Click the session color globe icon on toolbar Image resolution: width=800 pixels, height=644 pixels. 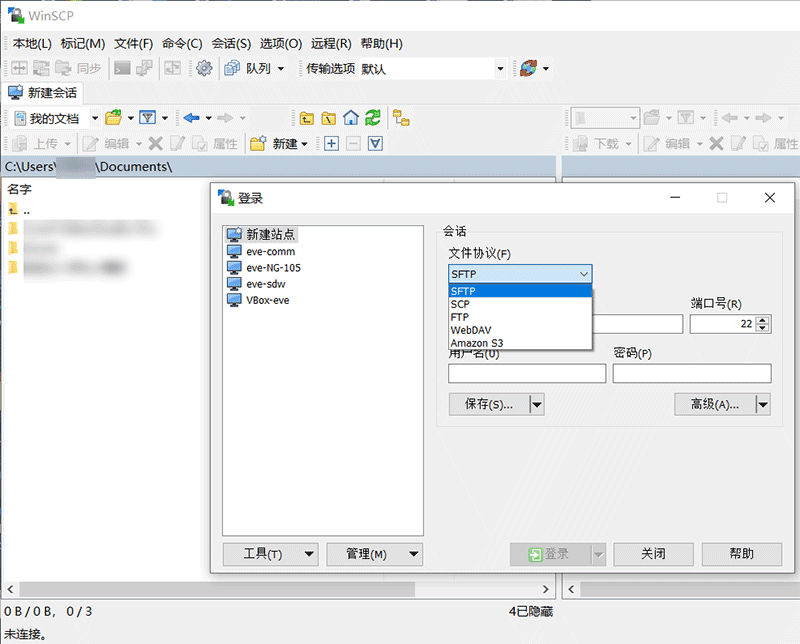coord(528,67)
